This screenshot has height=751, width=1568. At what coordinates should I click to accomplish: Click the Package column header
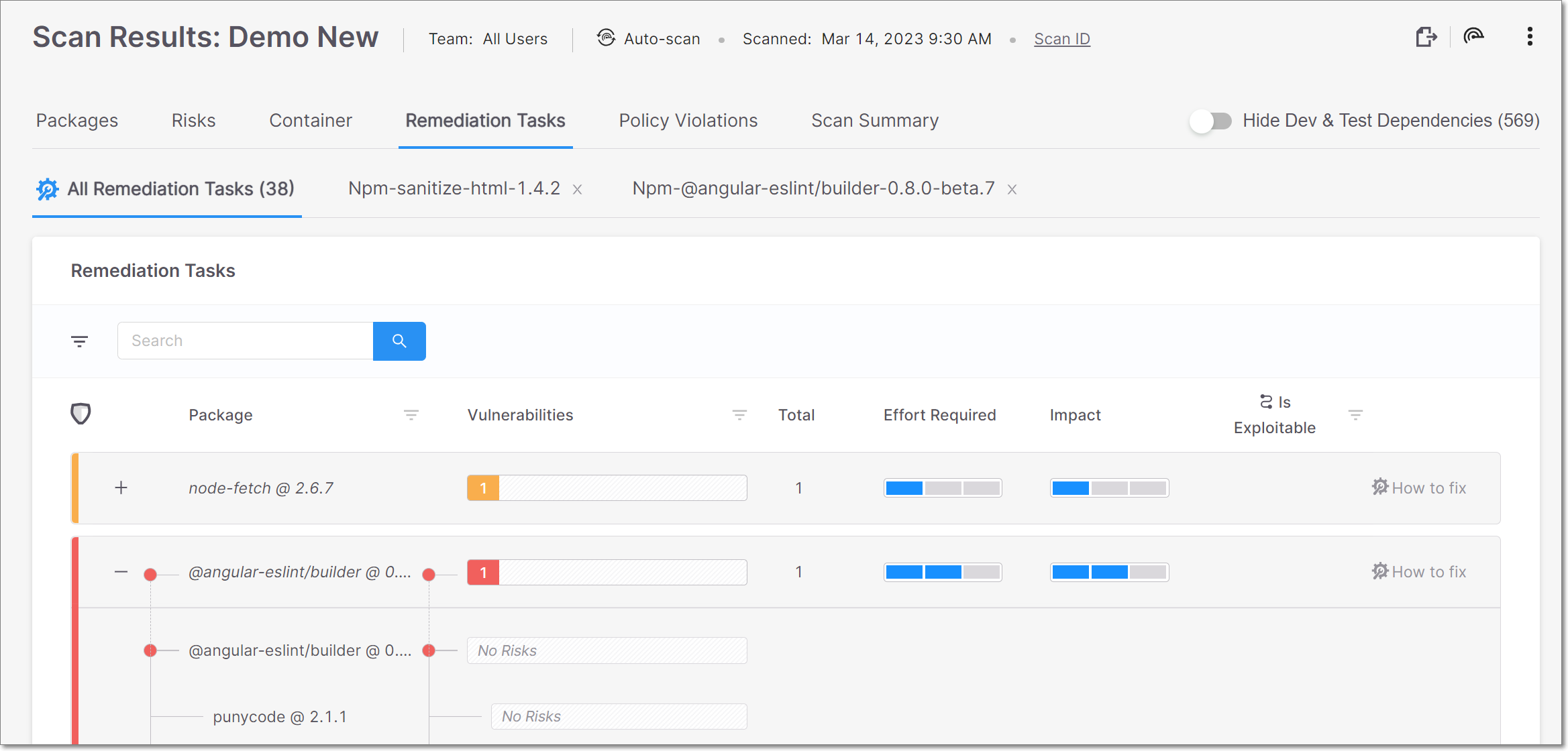click(x=221, y=415)
